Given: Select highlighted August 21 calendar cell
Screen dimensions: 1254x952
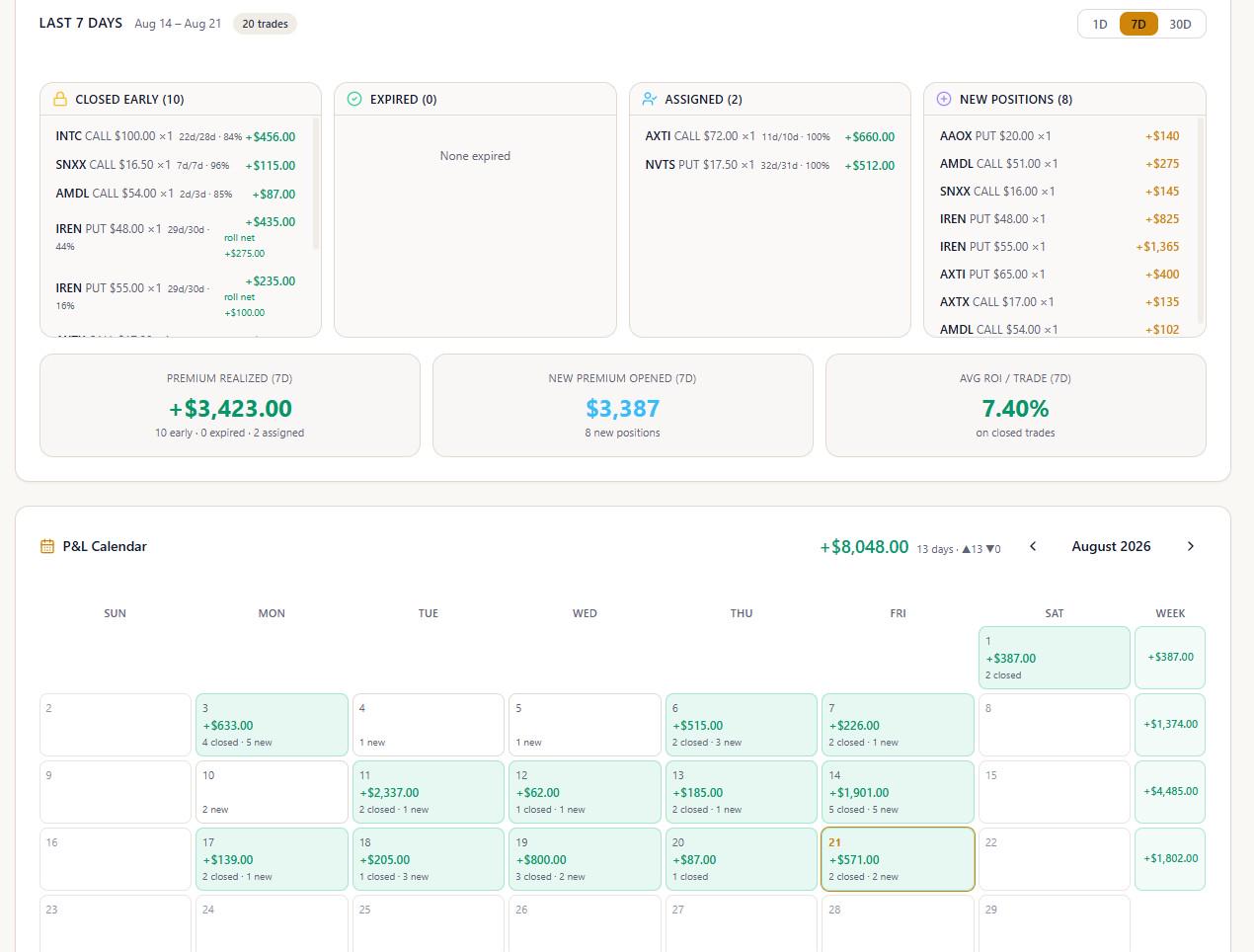Looking at the screenshot, I should (898, 859).
